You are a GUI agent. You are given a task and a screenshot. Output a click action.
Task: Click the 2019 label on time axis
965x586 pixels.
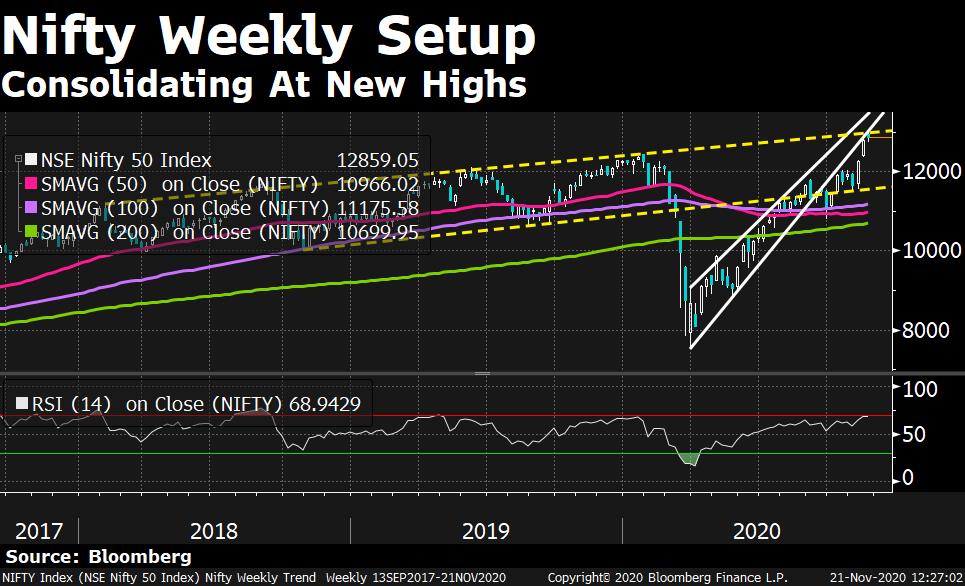pos(485,529)
